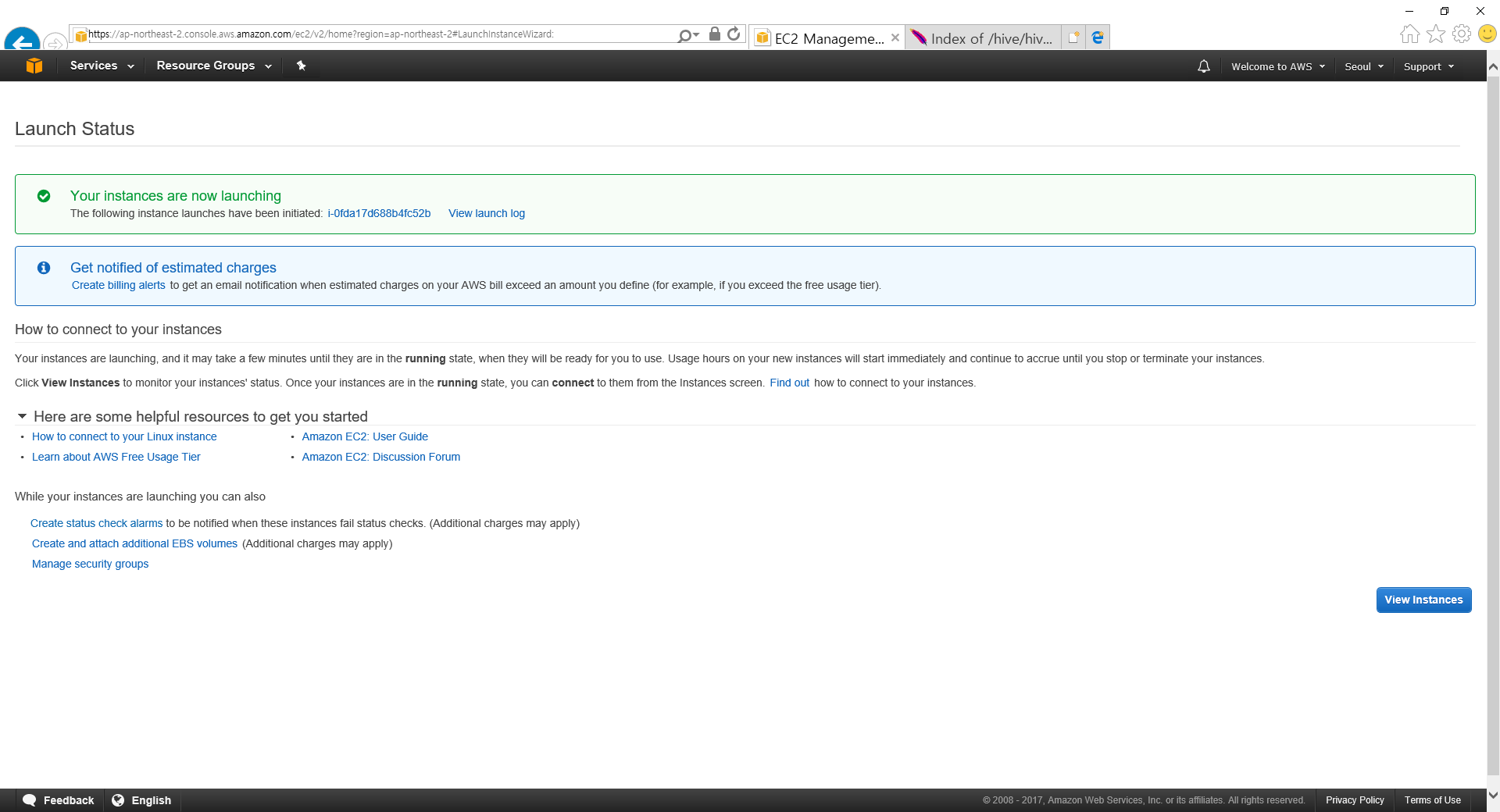Click the Create billing alerts link
This screenshot has height=812, width=1500.
(x=119, y=285)
